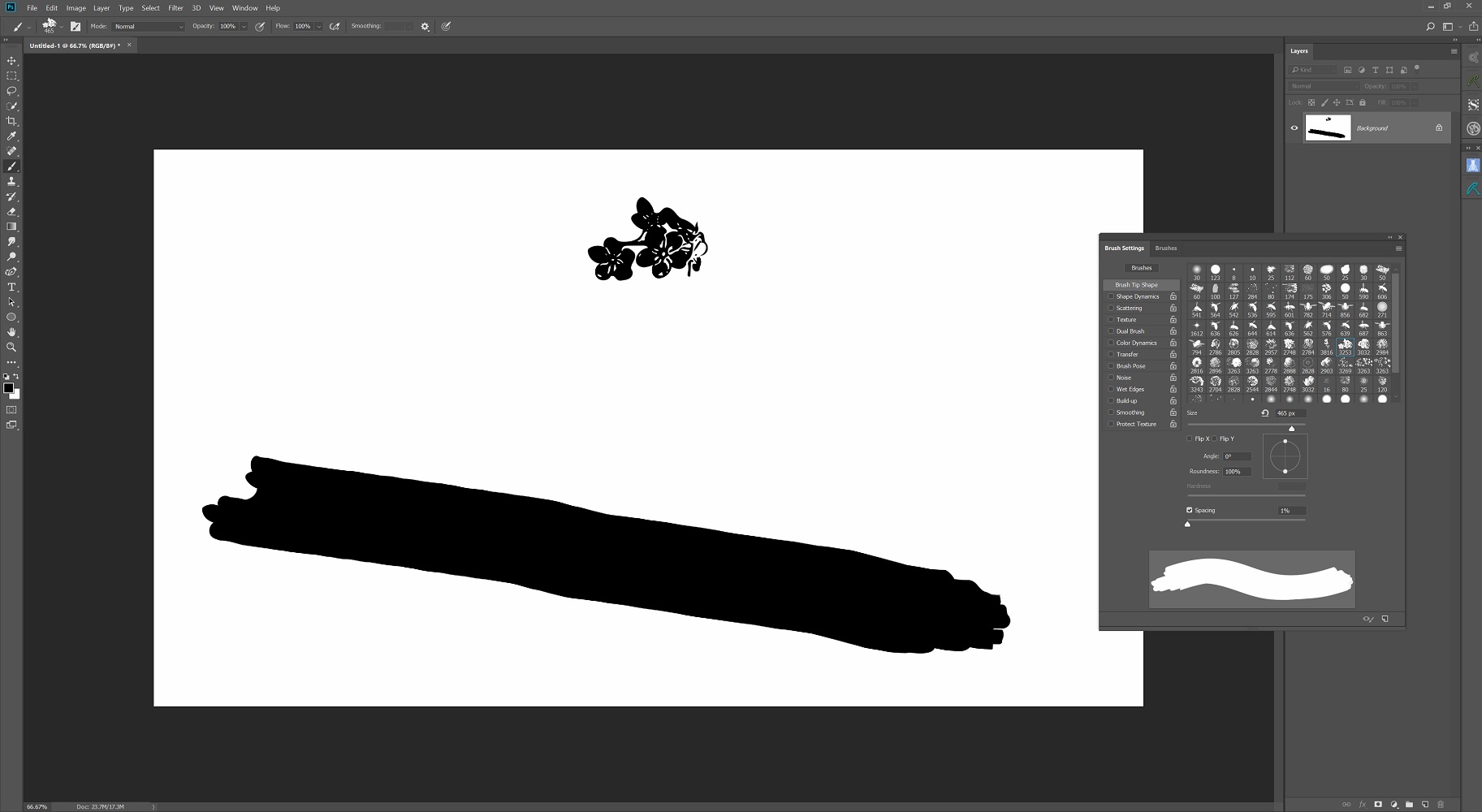Pick the Crop tool
Screen dimensions: 1482x812
click(x=11, y=121)
